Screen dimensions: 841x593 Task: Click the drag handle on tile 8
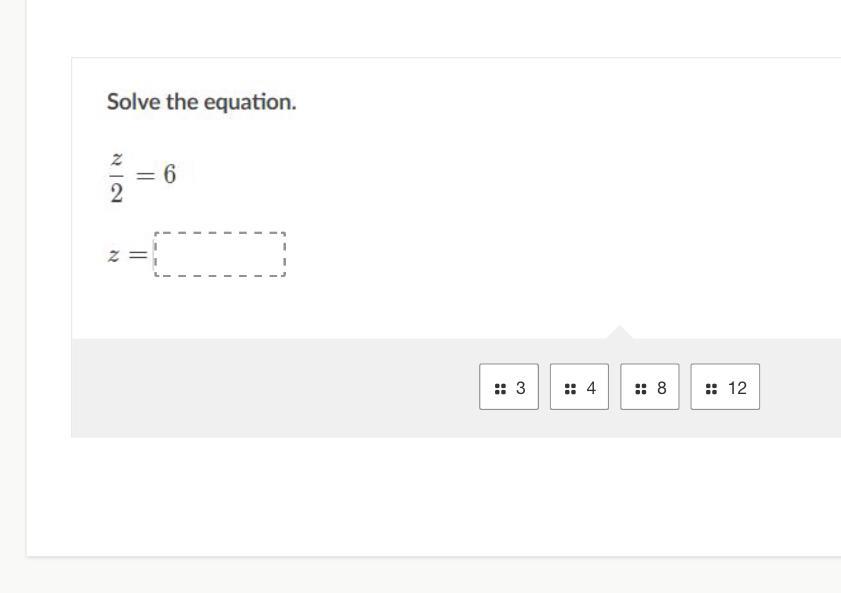point(641,388)
